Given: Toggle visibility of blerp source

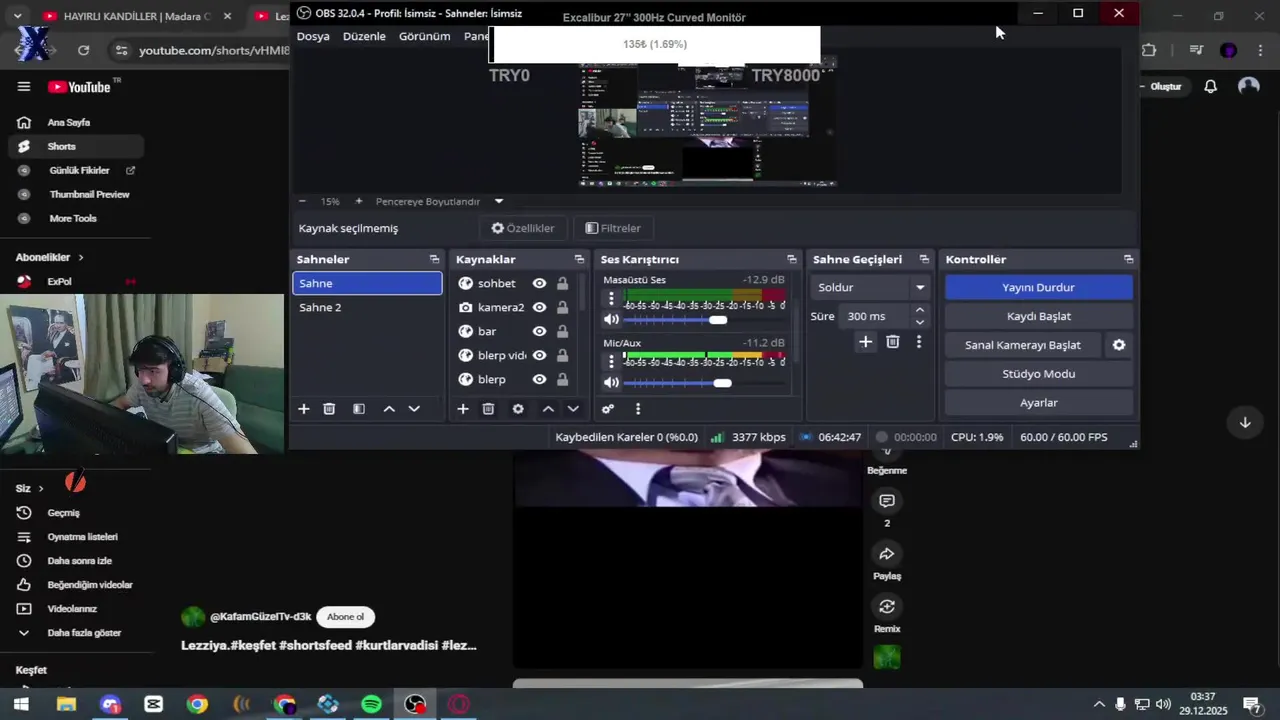Looking at the screenshot, I should coord(539,379).
